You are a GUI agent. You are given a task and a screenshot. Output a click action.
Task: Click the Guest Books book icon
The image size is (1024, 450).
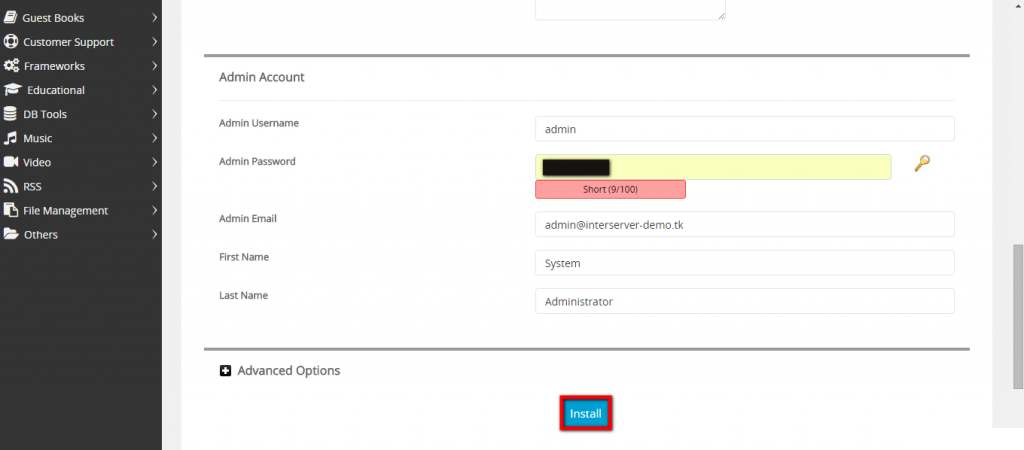(10, 18)
